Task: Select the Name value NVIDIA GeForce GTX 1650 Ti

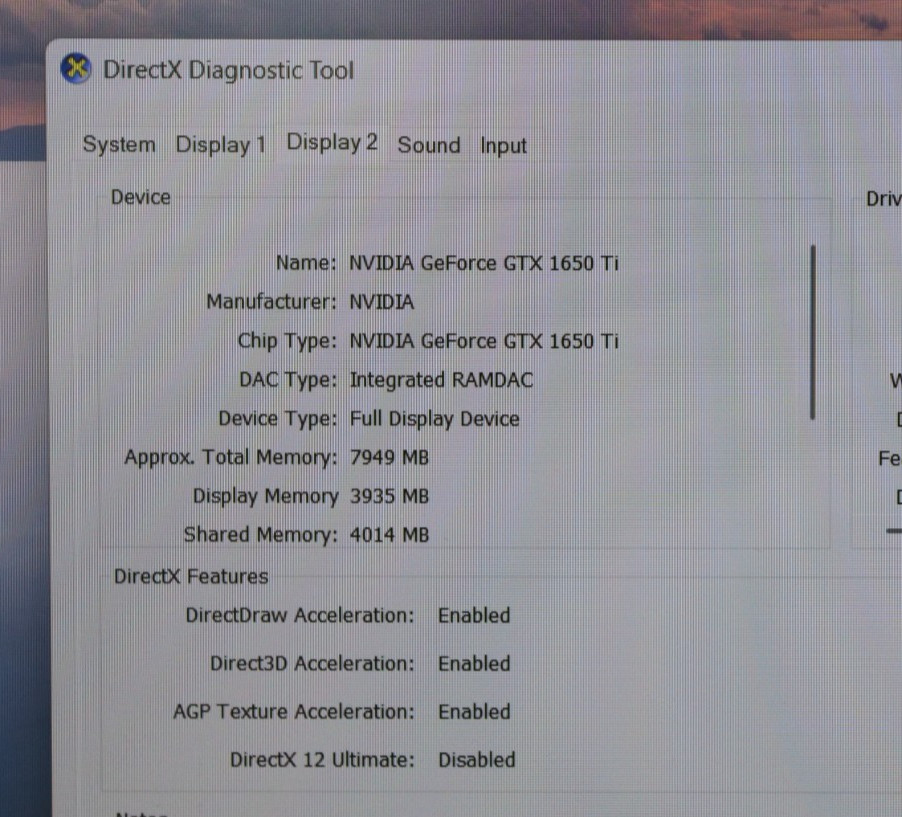Action: [x=484, y=264]
